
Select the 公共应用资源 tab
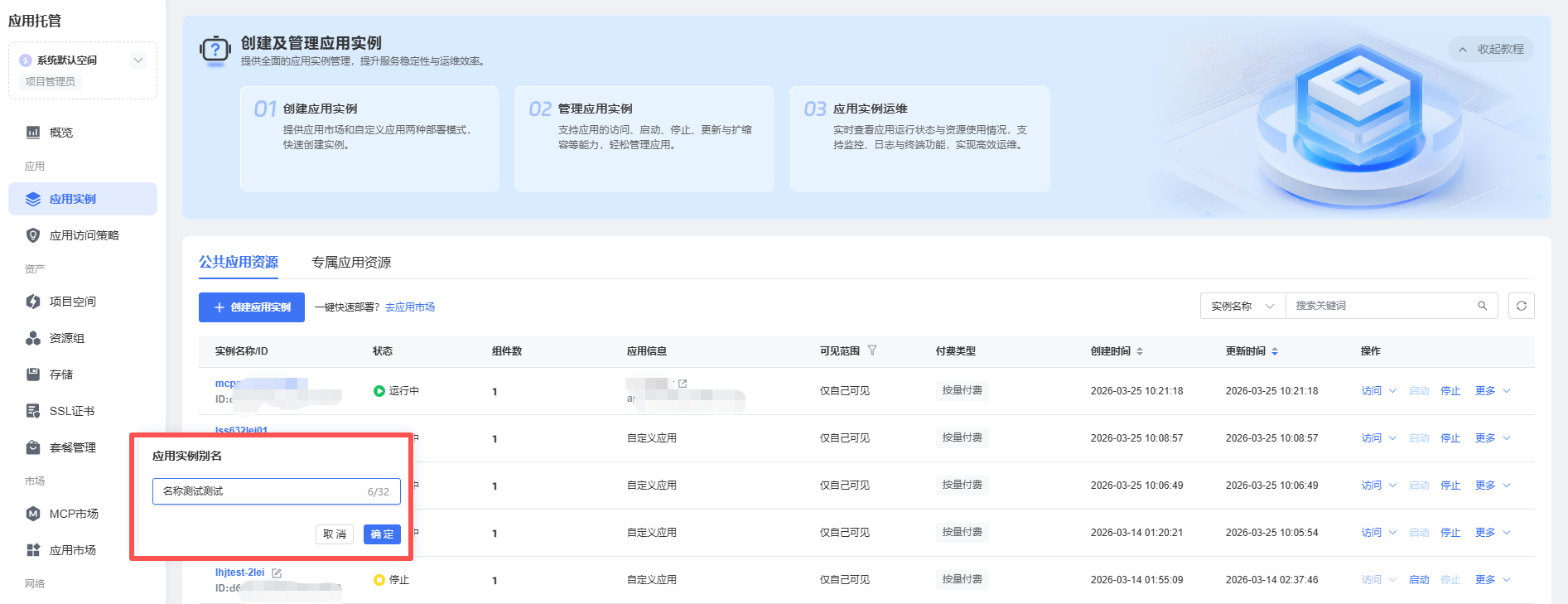239,262
